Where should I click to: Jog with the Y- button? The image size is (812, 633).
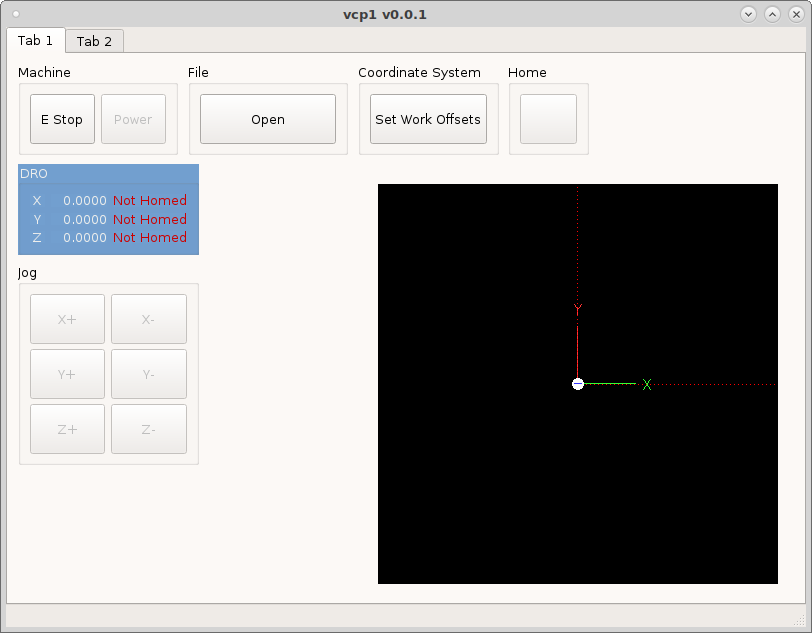pos(149,374)
